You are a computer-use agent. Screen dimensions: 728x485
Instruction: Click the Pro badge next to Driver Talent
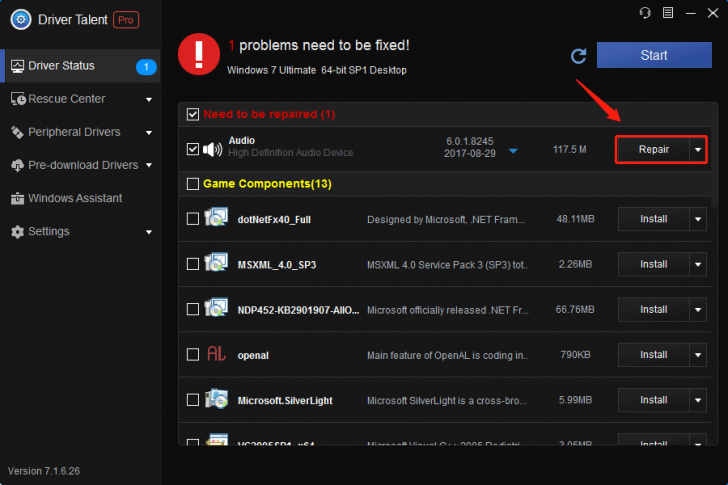click(126, 20)
